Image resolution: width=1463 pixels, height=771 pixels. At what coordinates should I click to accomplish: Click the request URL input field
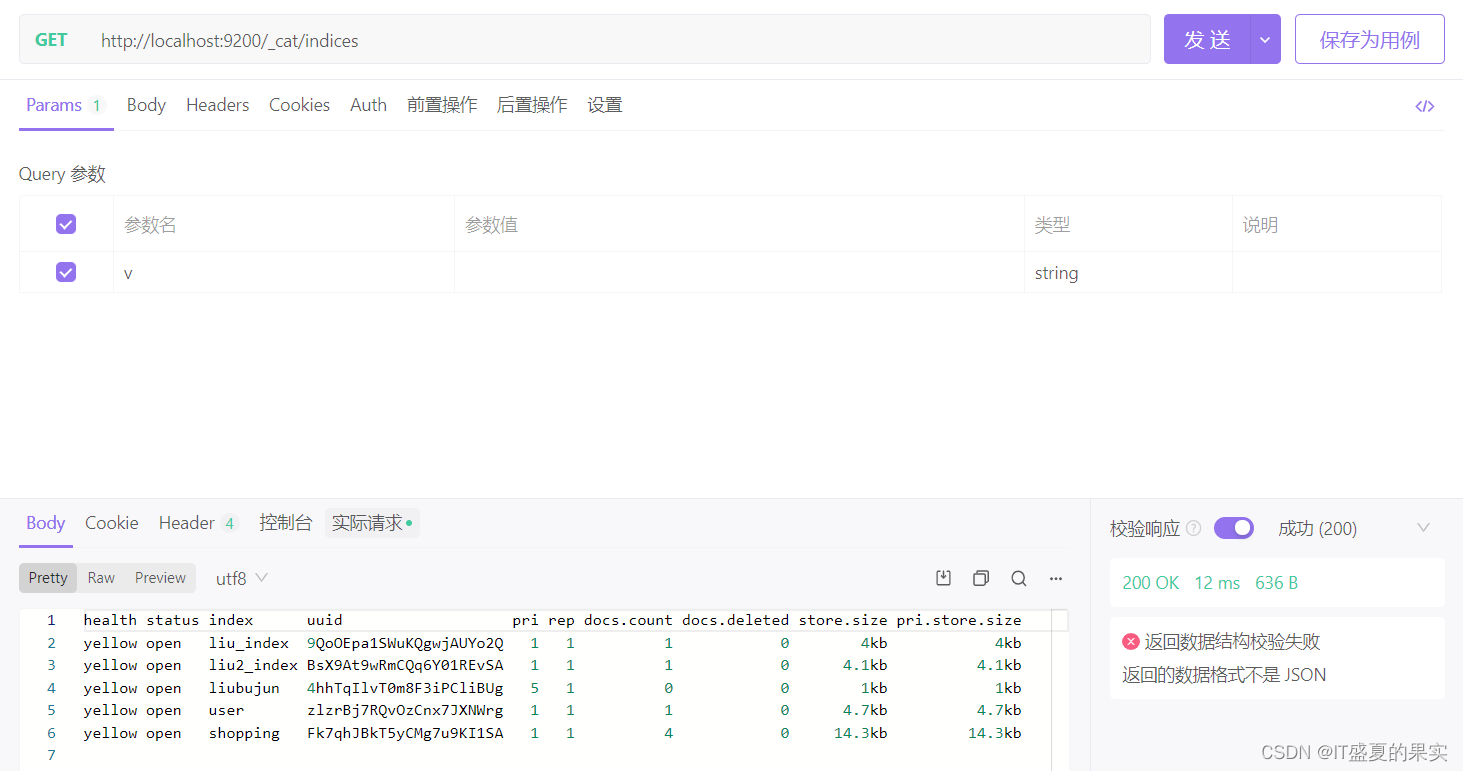(400, 40)
